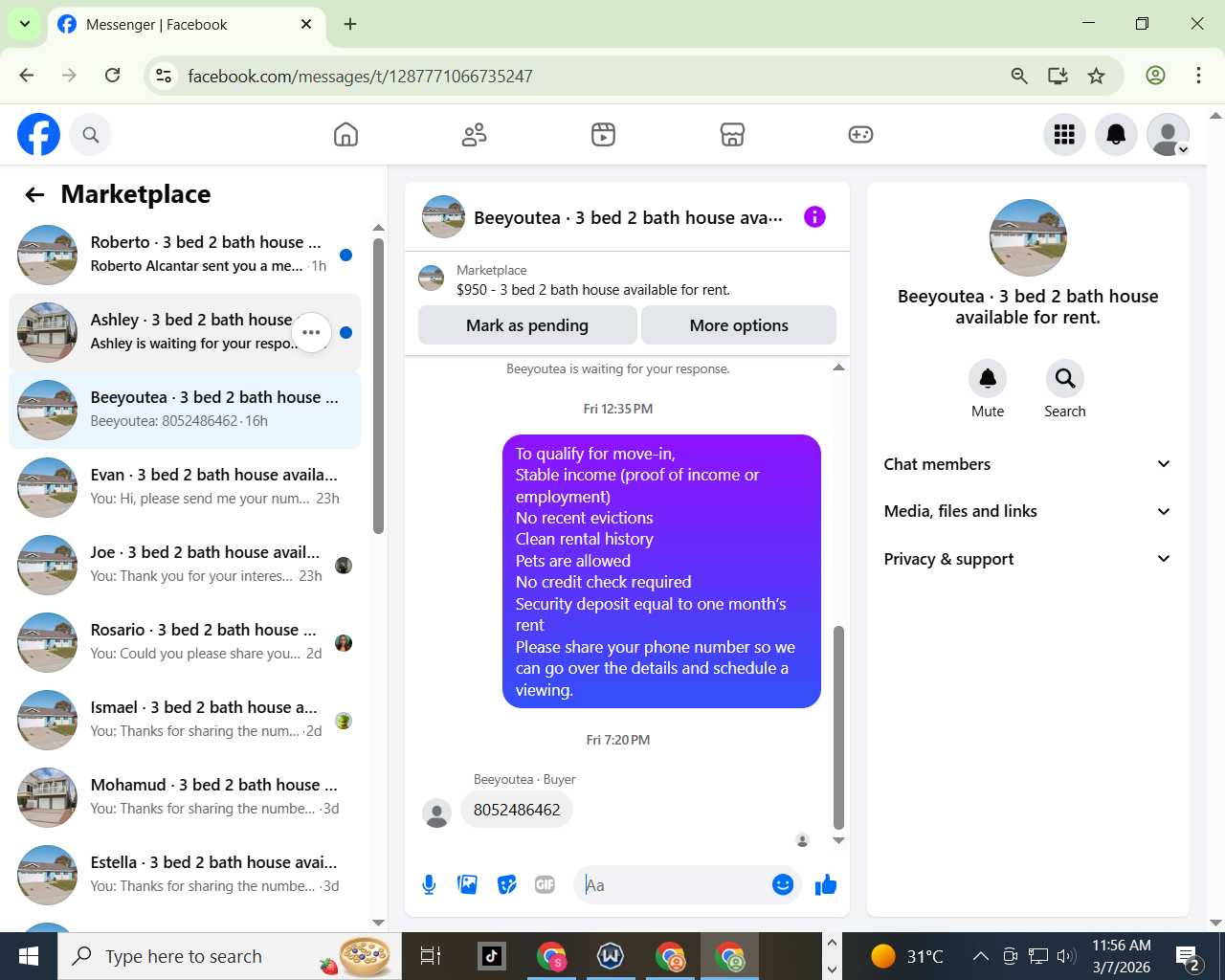This screenshot has width=1225, height=980.
Task: Expand Privacy & support section
Action: 1028,559
